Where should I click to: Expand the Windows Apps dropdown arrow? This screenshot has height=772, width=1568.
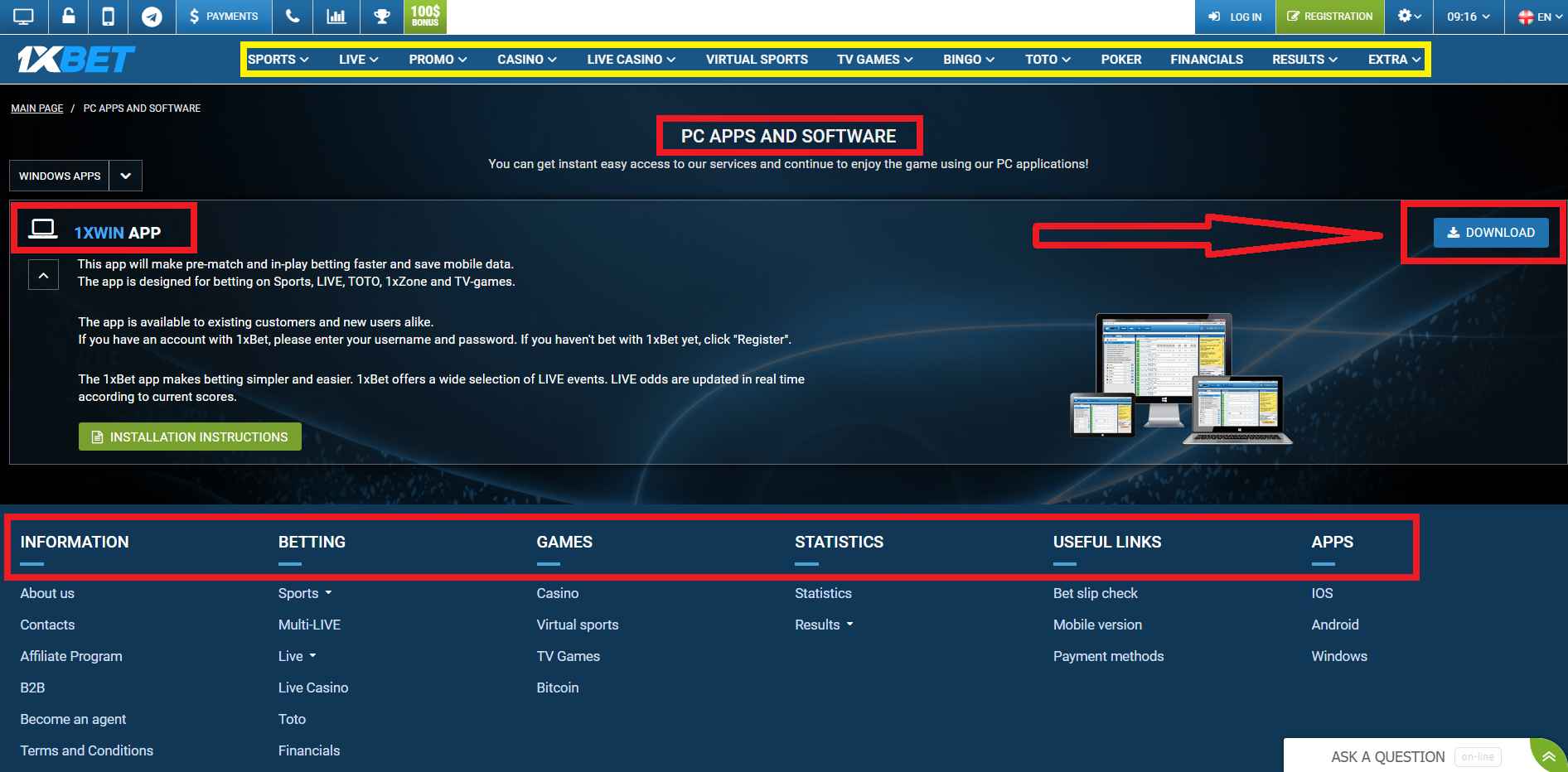pos(126,176)
